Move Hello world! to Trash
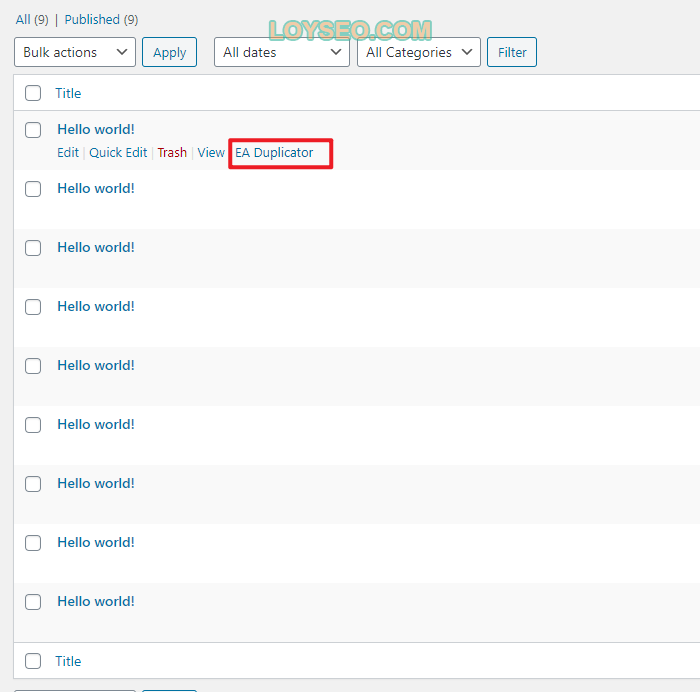Screen dimensions: 700x692 [x=172, y=153]
